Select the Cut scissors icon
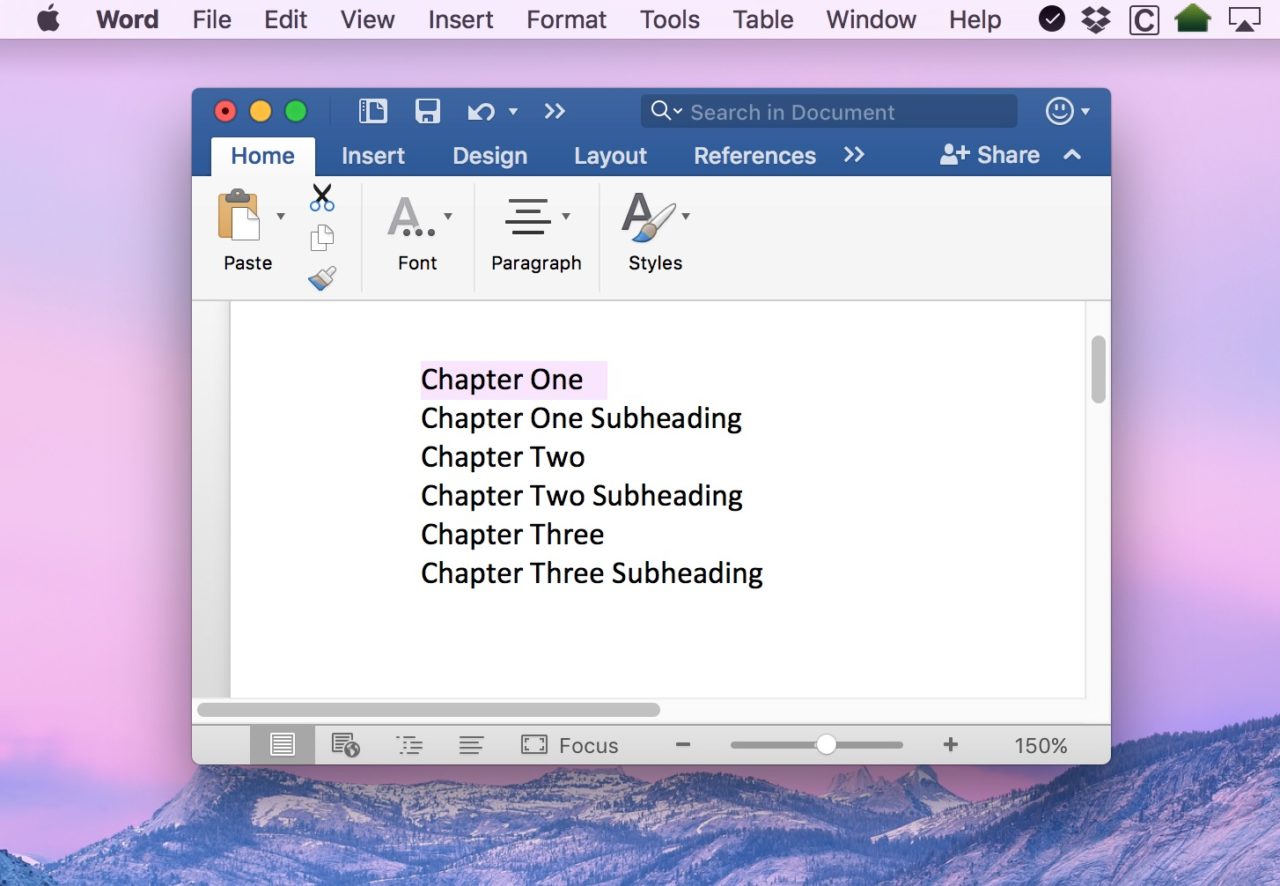This screenshot has height=886, width=1280. coord(322,196)
